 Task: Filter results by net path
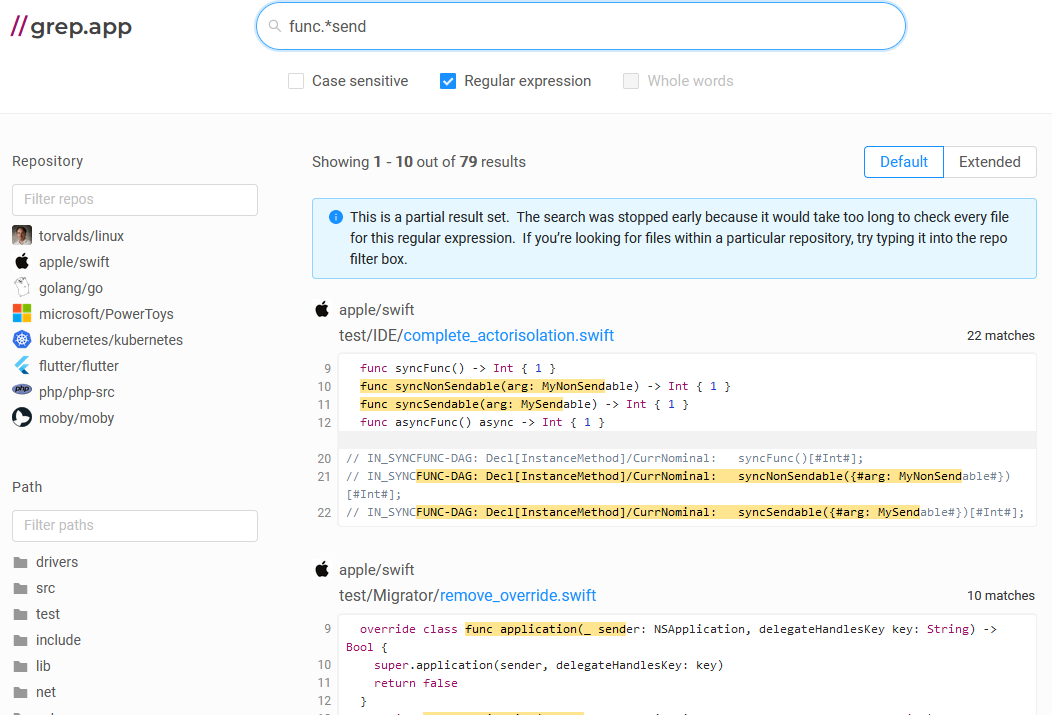point(46,692)
